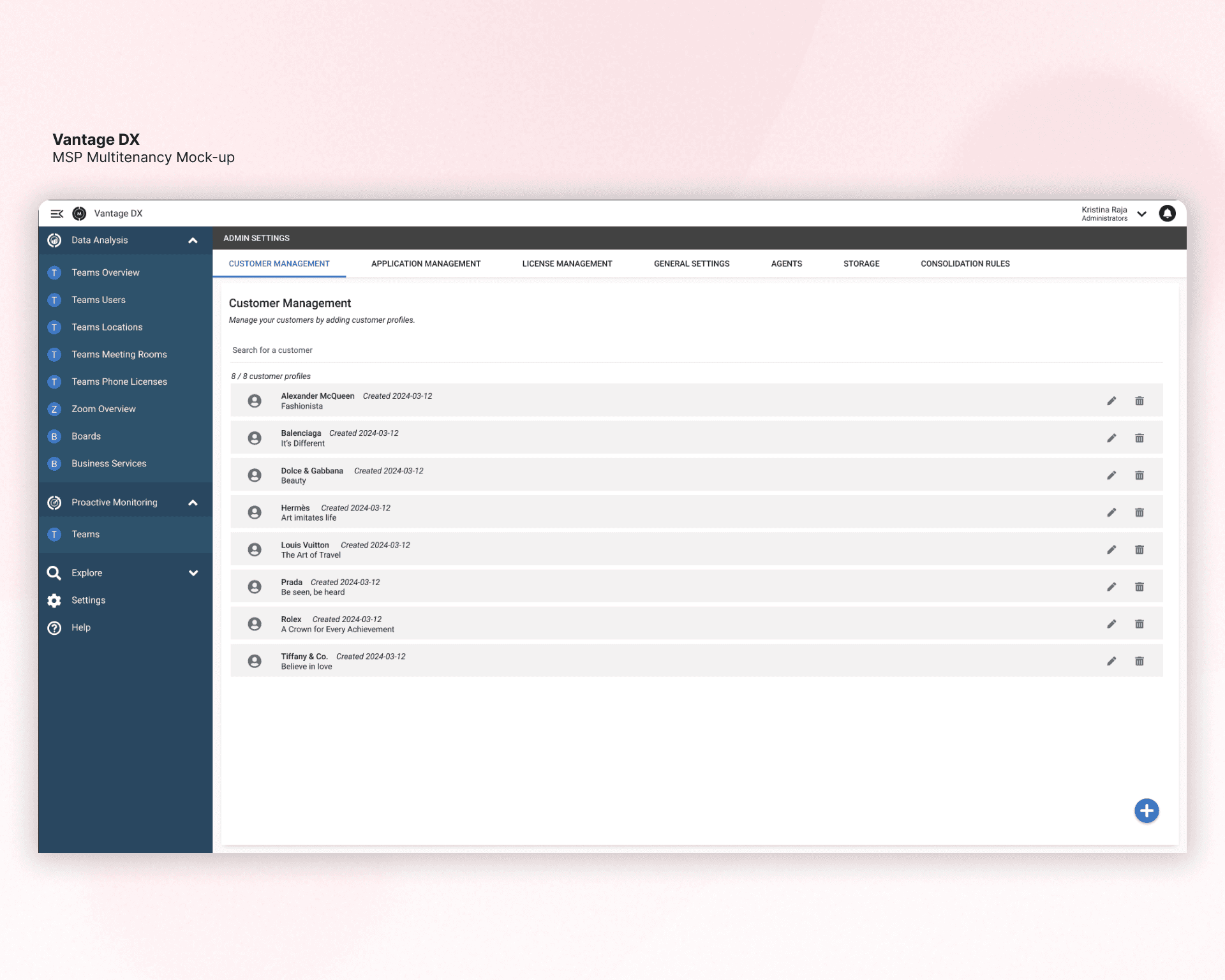Select the Louis Vuitton customer name

click(x=305, y=545)
